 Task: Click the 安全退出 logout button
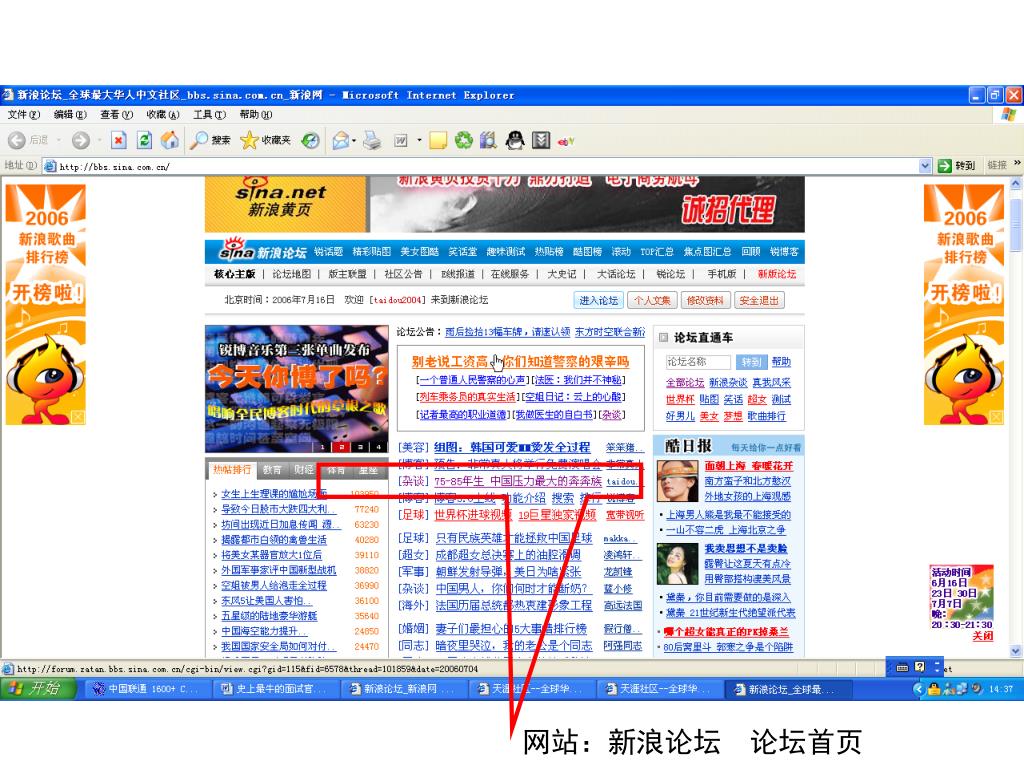click(759, 300)
